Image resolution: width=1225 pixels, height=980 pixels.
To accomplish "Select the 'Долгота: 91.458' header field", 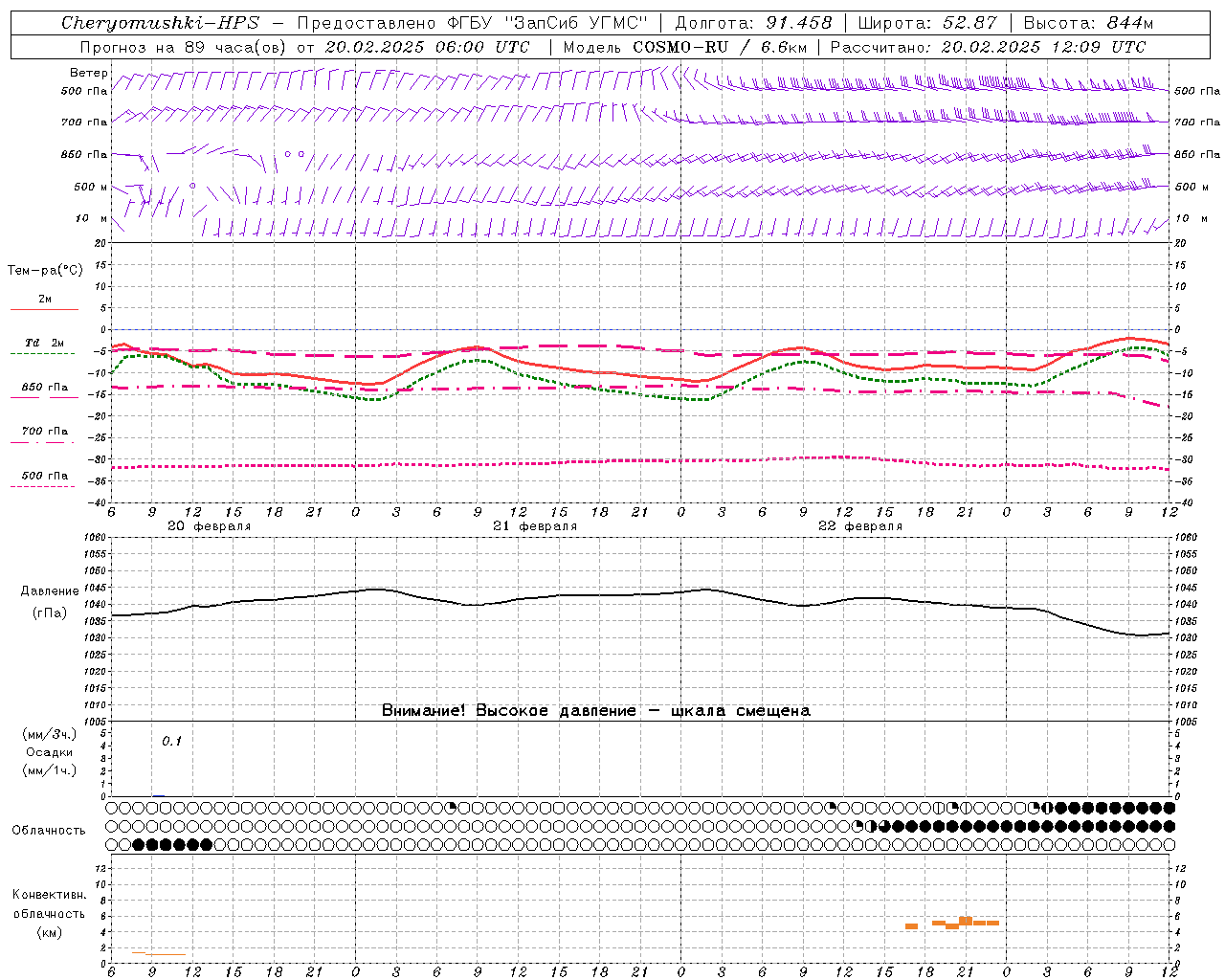I will tap(753, 23).
